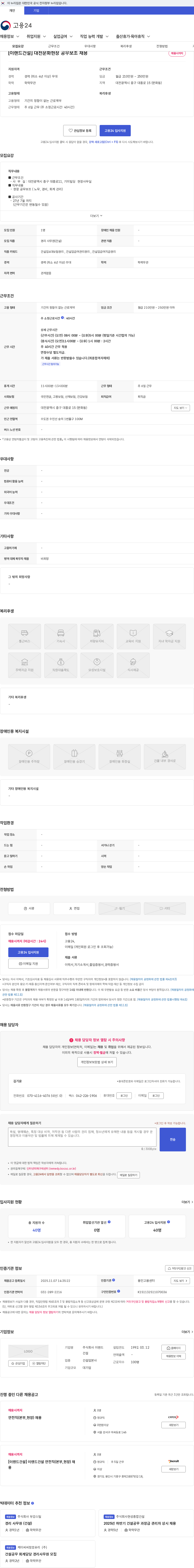Click 채용보기 for the 안전직 posting

(173, 1425)
